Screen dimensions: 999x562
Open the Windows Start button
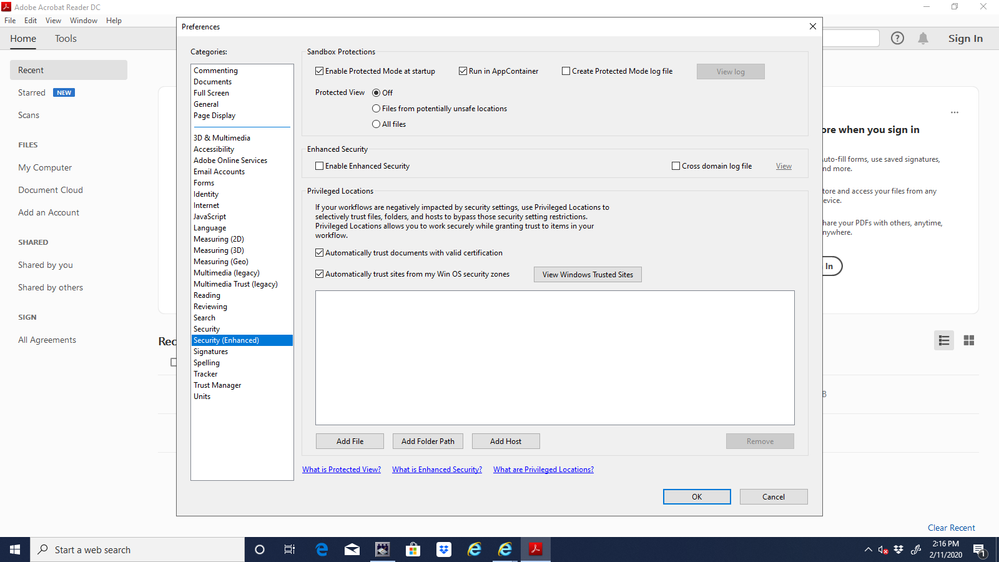point(15,549)
